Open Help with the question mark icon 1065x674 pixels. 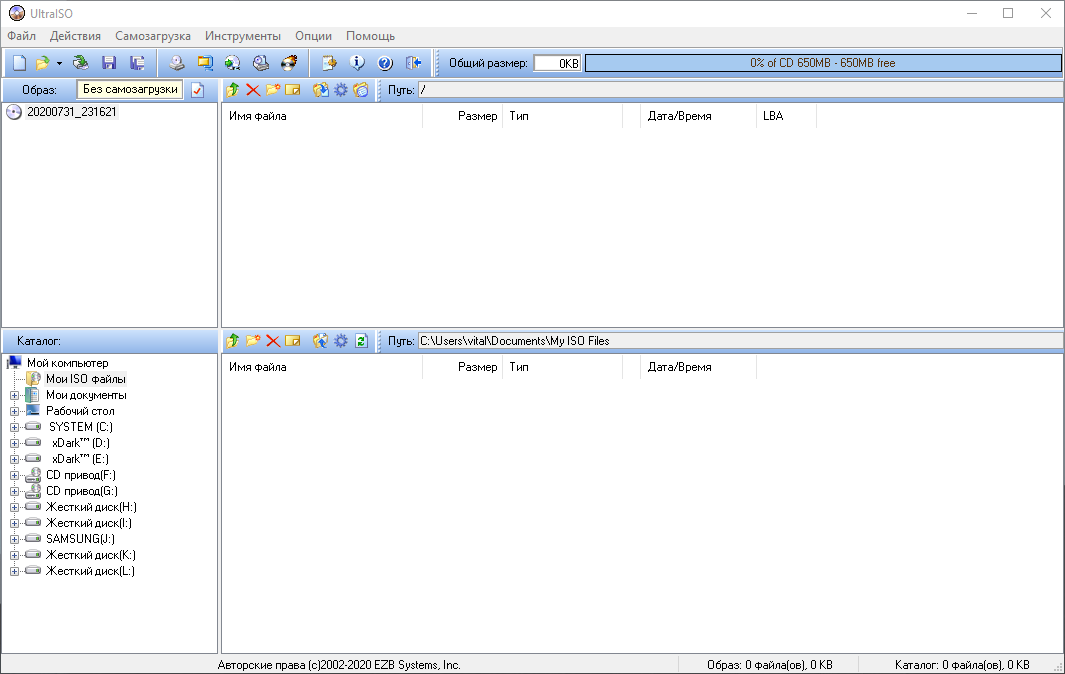coord(385,63)
